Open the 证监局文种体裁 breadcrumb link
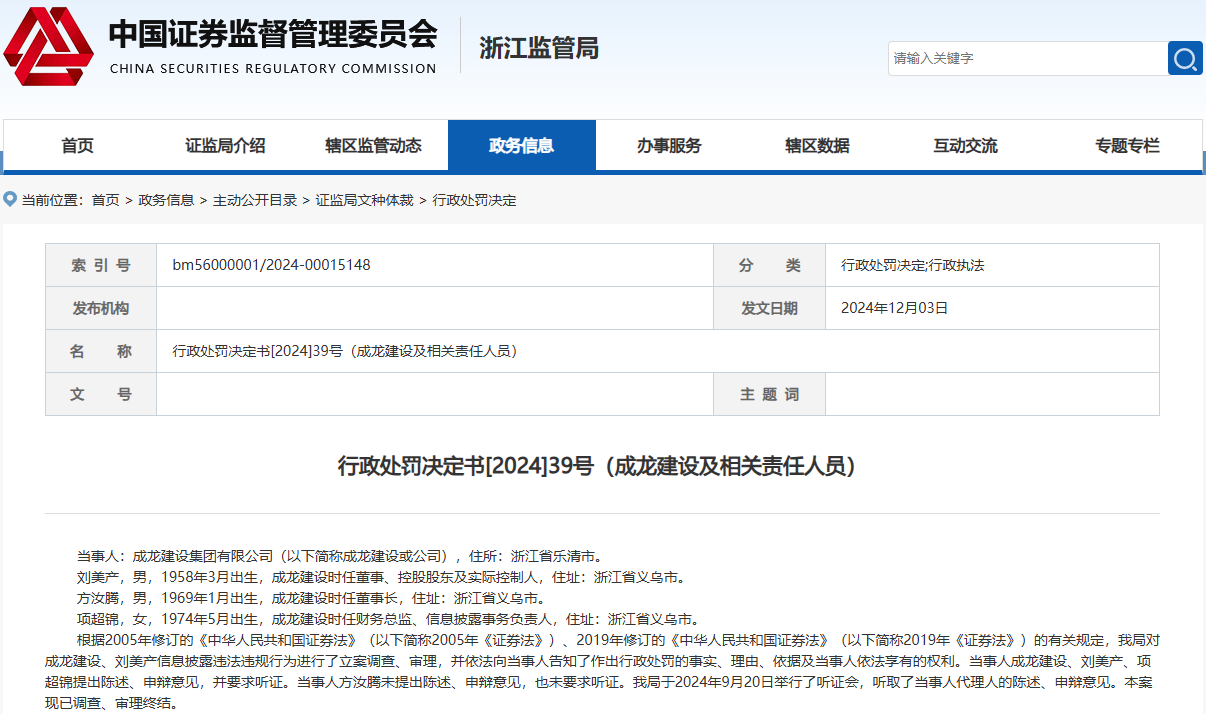This screenshot has height=714, width=1206. 364,200
